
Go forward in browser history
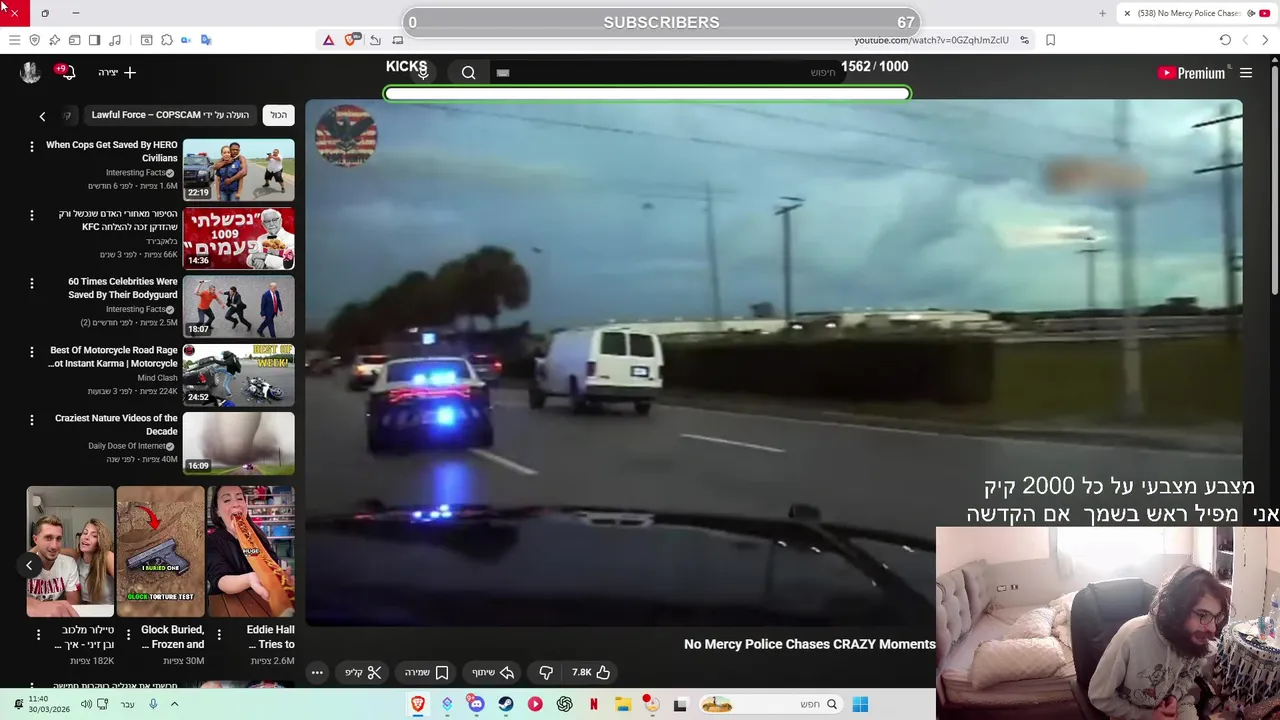1245,40
